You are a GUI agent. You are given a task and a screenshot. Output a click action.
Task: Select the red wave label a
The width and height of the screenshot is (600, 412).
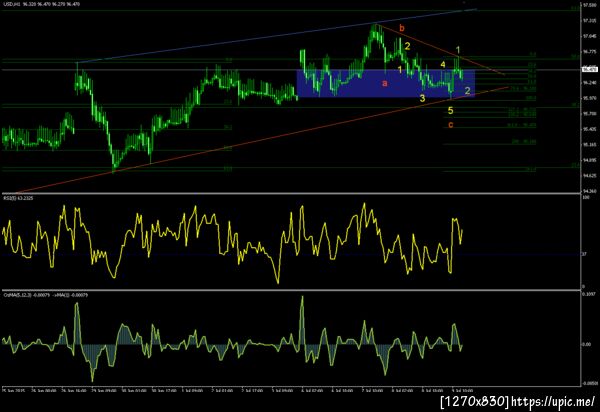[x=385, y=83]
